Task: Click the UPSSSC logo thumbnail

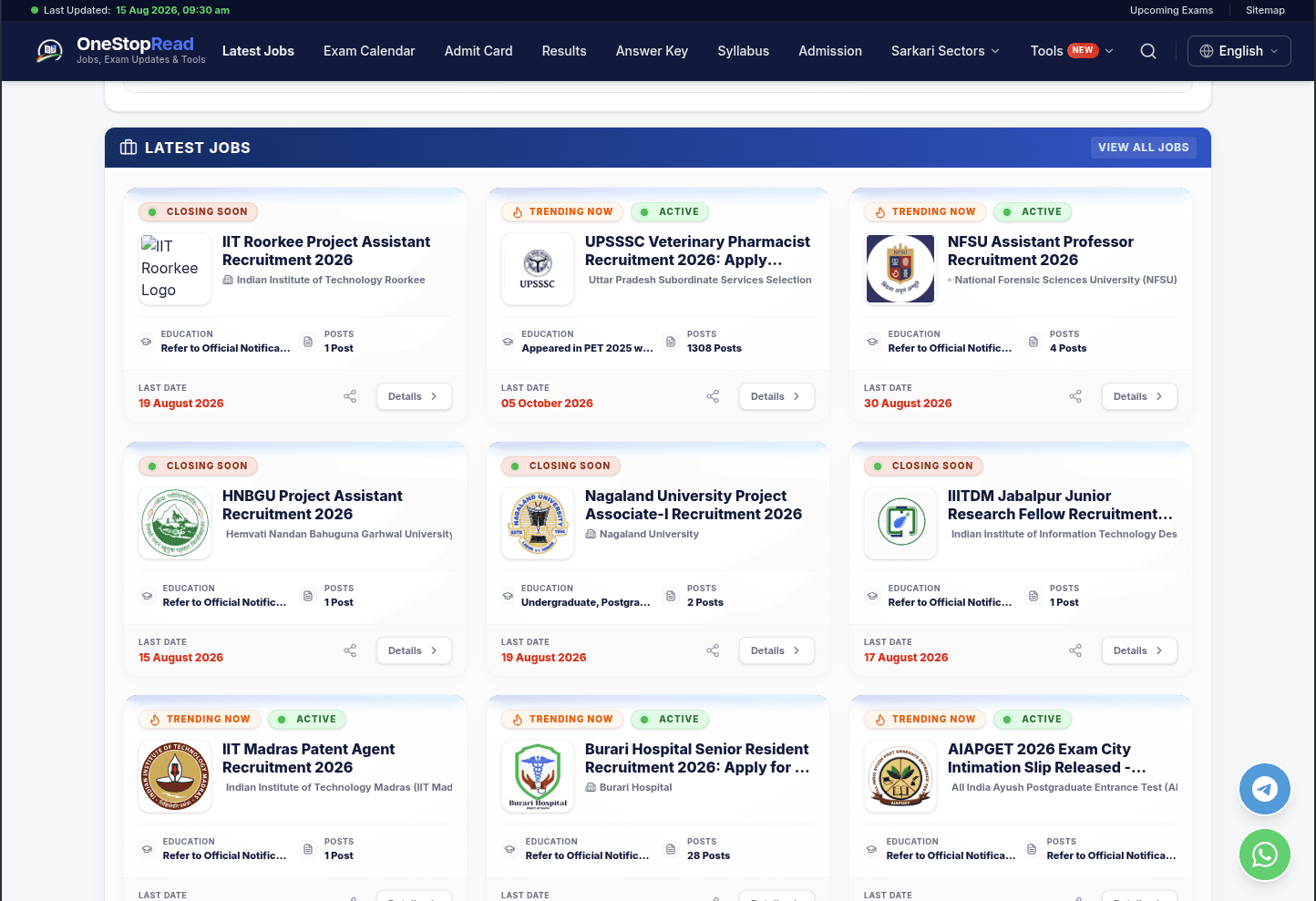Action: click(x=538, y=269)
